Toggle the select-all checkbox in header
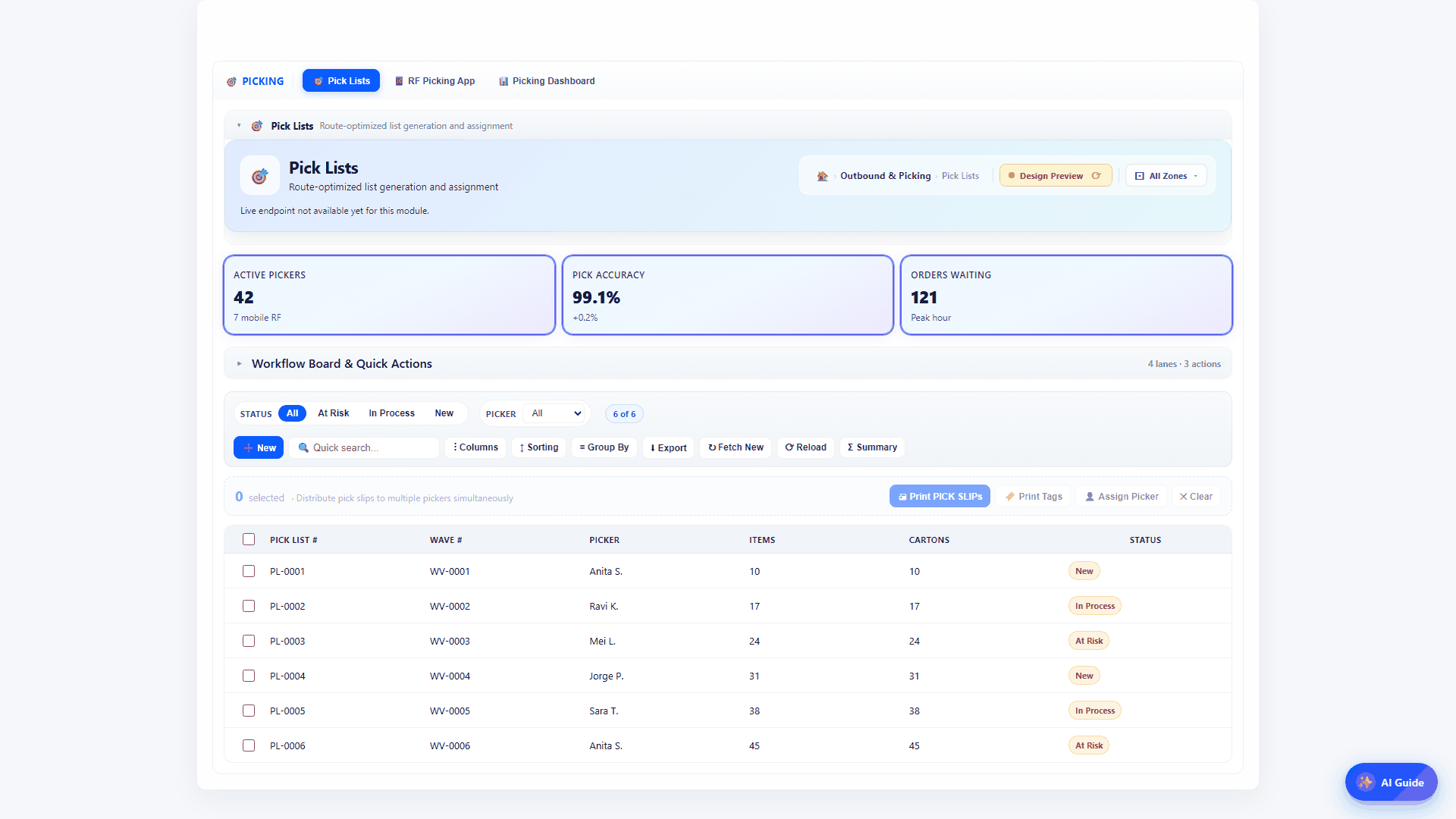This screenshot has width=1456, height=819. click(249, 539)
